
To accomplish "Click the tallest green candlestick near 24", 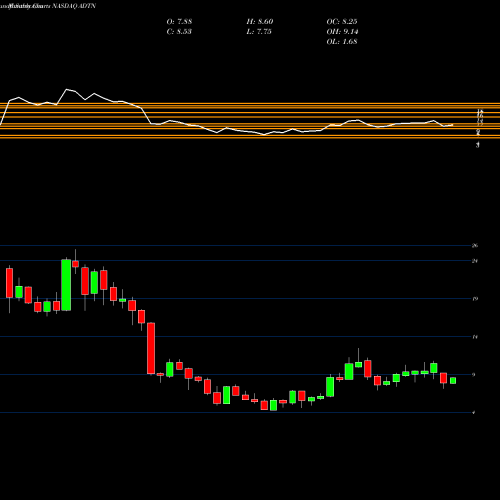I will pos(66,285).
